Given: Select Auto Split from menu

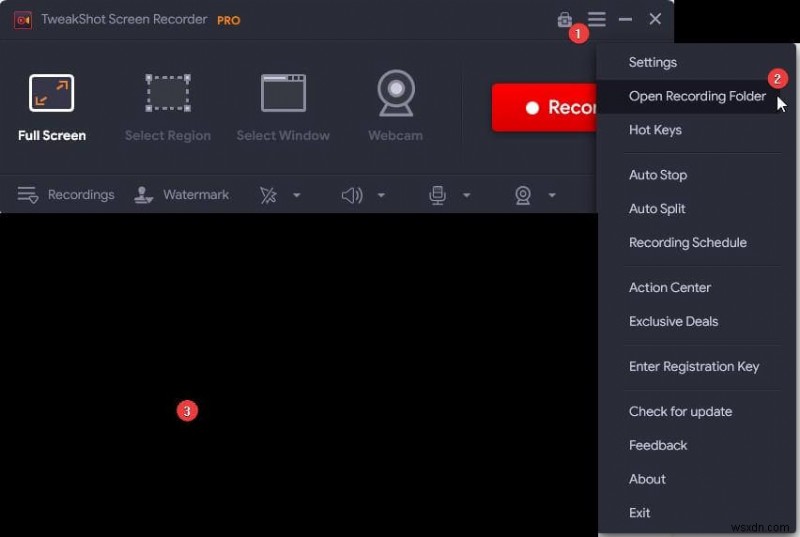Looking at the screenshot, I should 657,209.
